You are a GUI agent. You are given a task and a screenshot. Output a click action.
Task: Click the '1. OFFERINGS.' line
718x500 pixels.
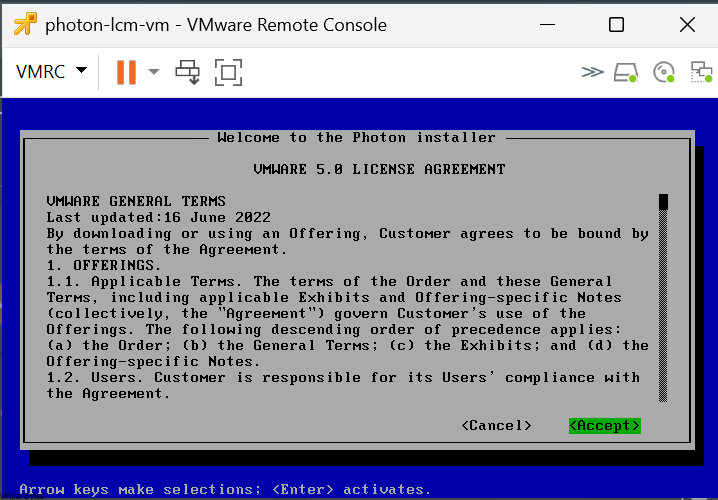103,265
